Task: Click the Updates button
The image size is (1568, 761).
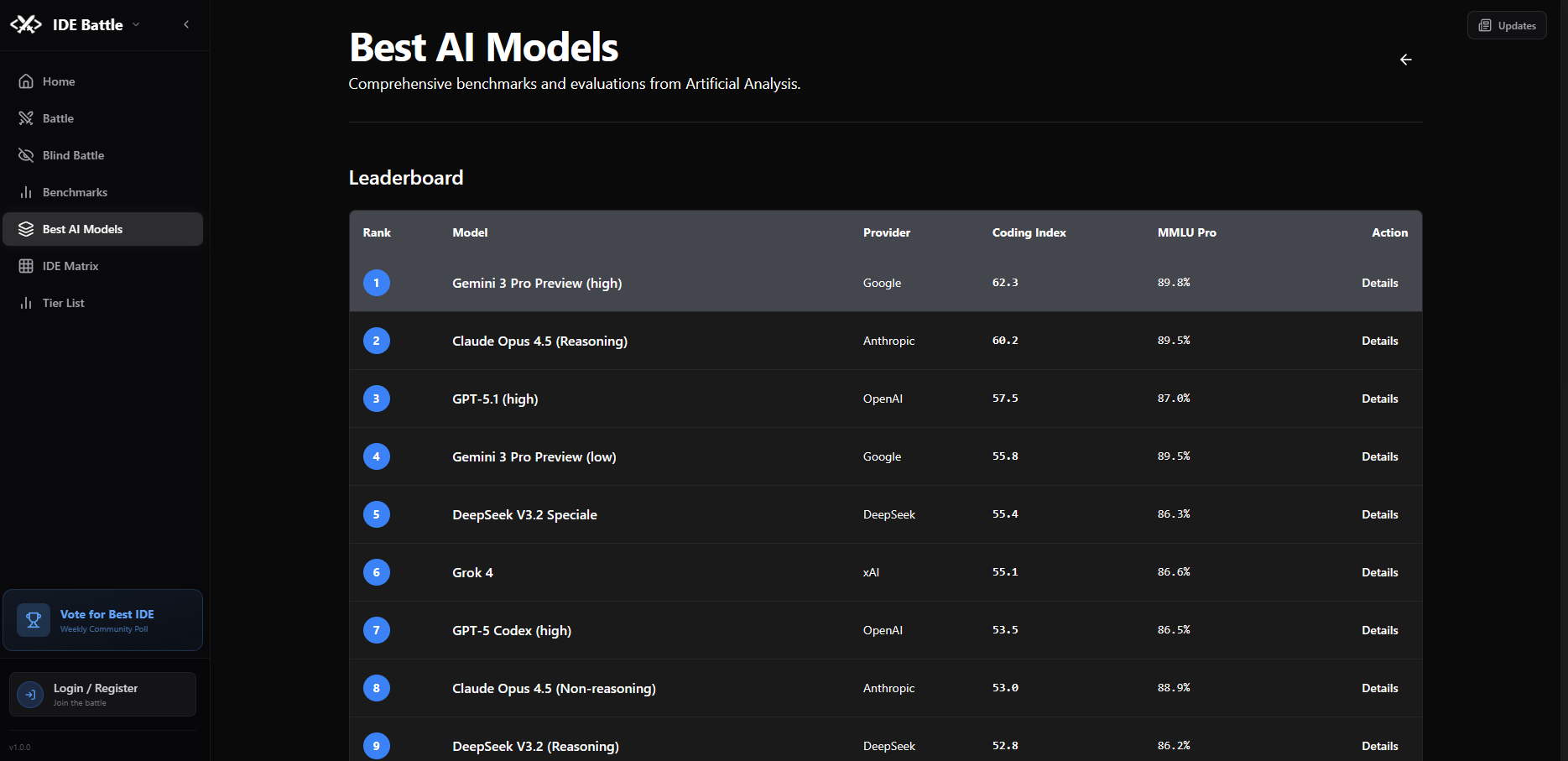Action: (x=1506, y=24)
